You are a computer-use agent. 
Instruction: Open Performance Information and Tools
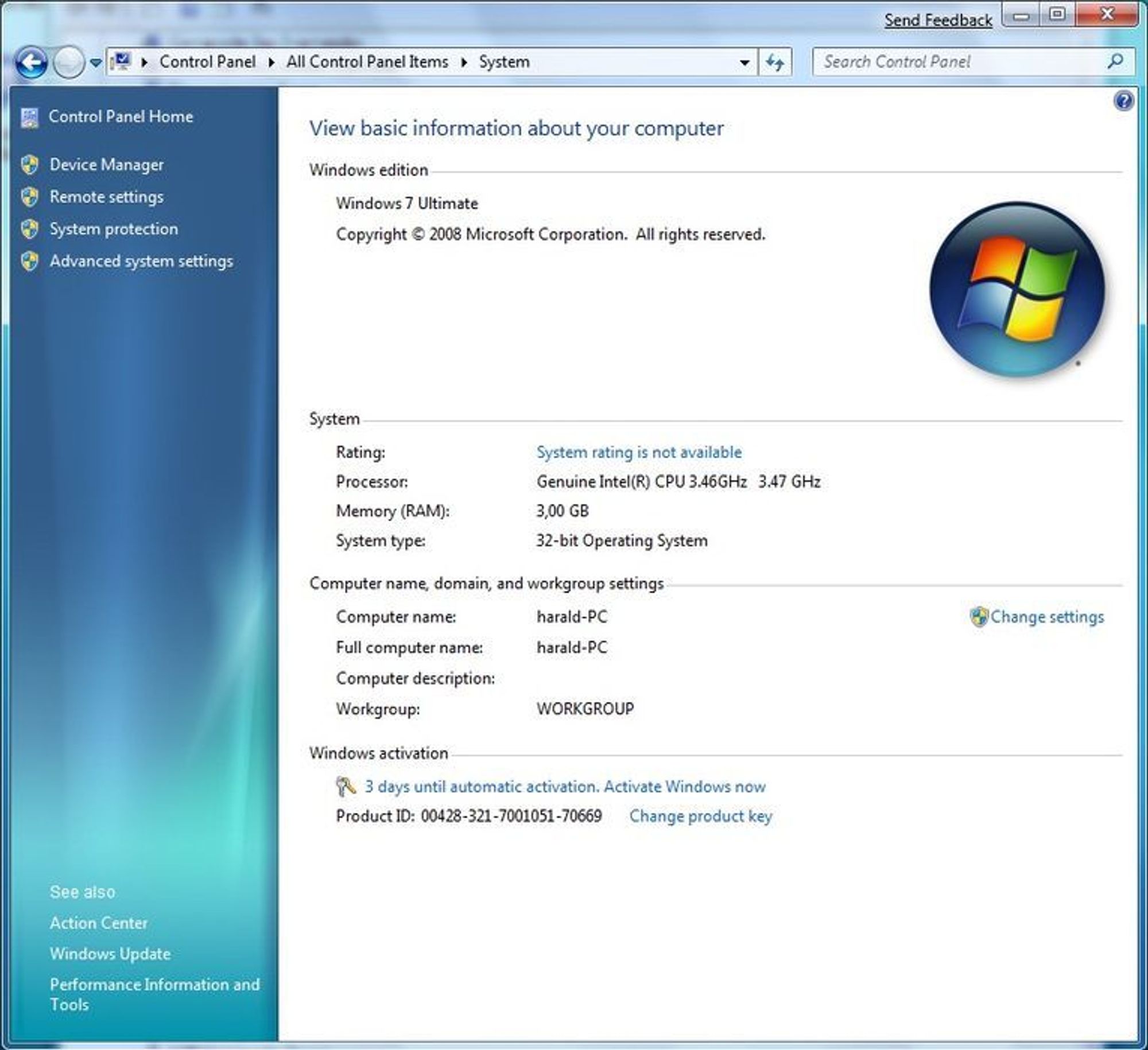[x=155, y=994]
